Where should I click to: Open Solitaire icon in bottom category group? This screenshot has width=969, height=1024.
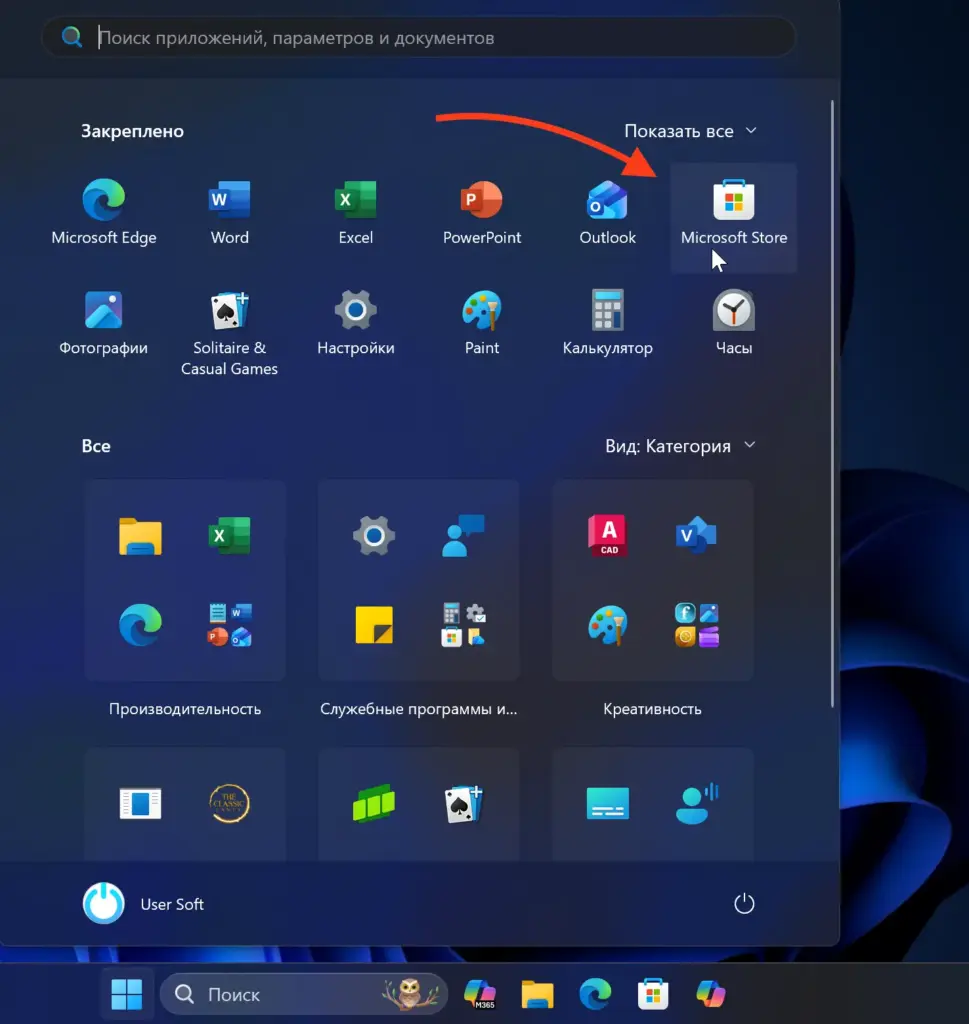coord(463,804)
